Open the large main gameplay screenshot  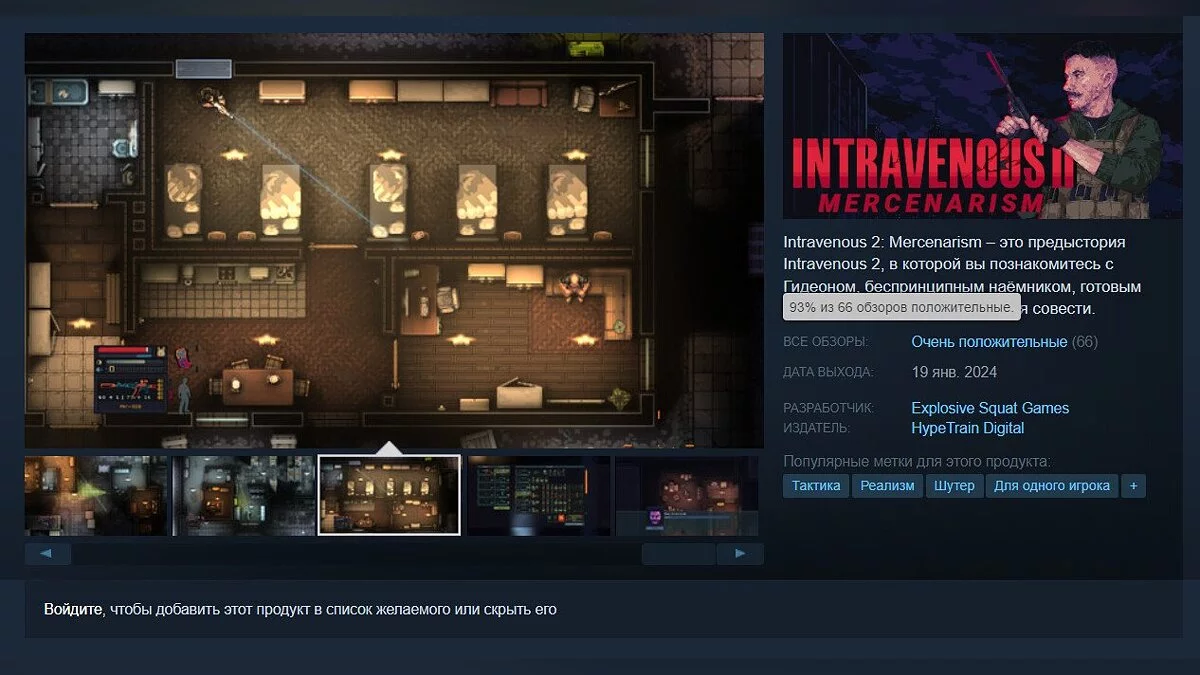[x=394, y=240]
